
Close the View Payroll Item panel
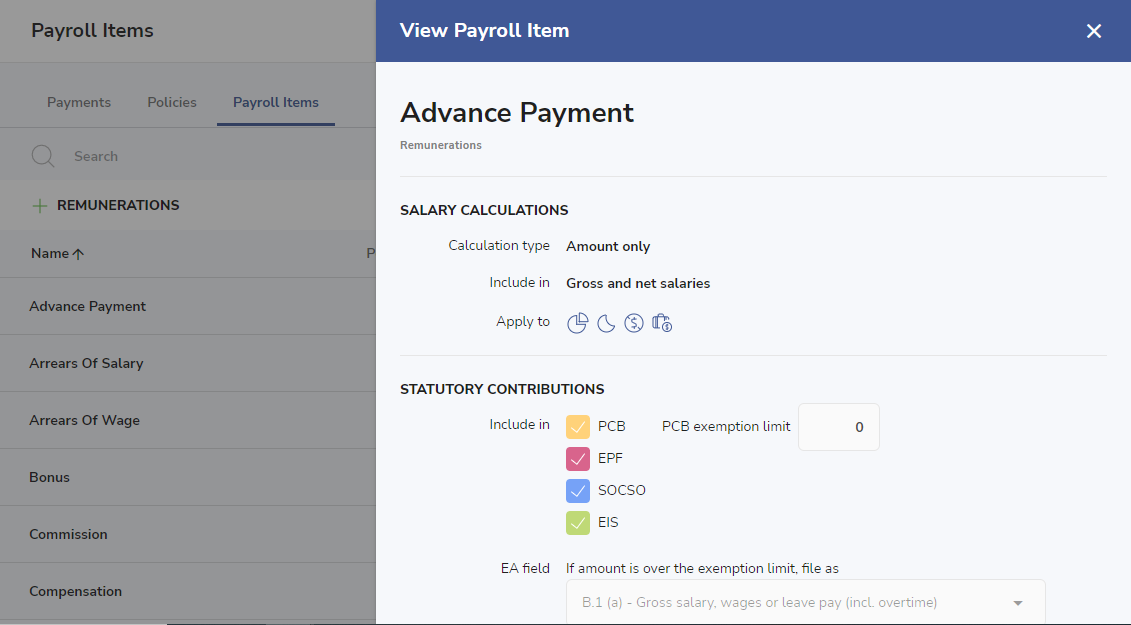pos(1093,31)
